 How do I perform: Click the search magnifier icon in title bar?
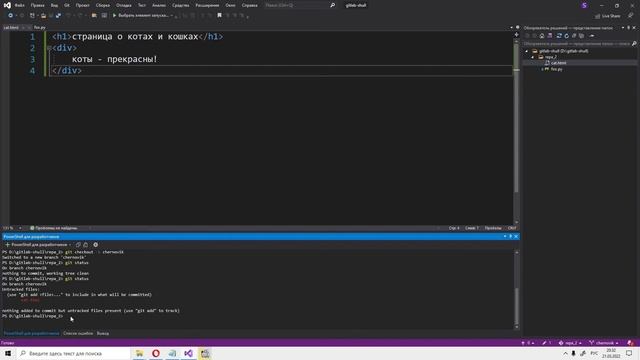pyautogui.click(x=332, y=5)
